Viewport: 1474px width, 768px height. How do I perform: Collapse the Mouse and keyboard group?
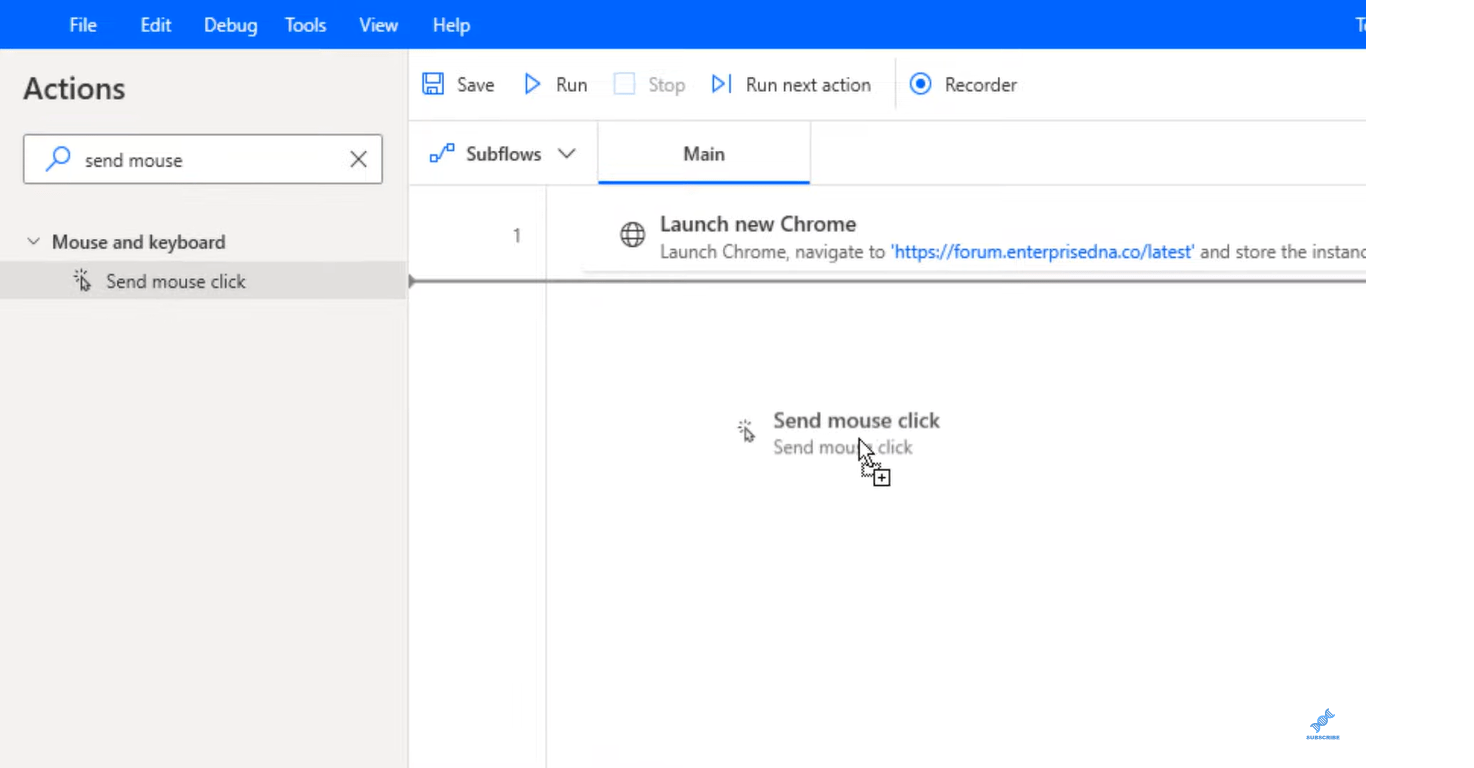33,242
